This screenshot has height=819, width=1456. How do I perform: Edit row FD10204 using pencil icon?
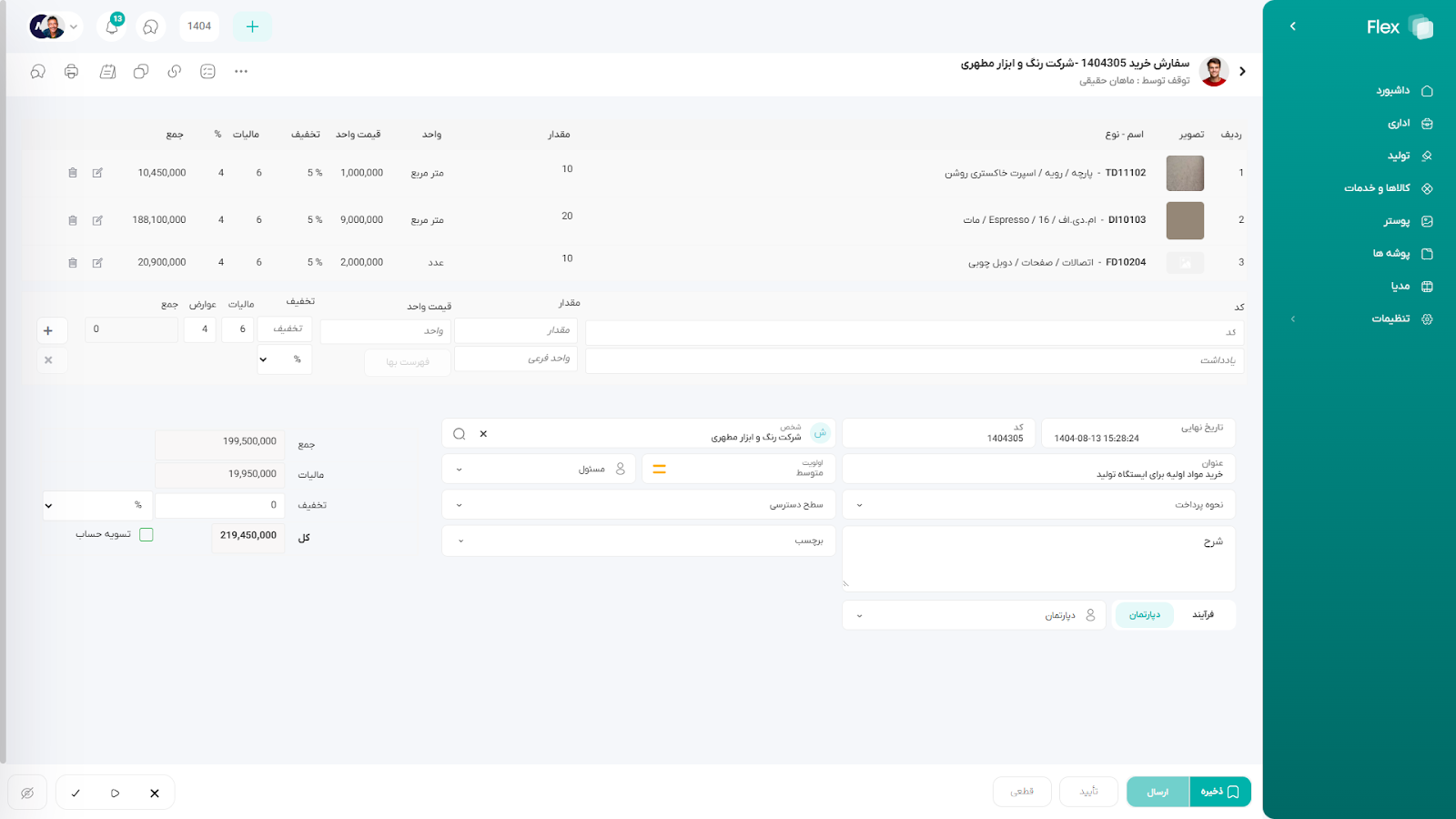point(97,263)
